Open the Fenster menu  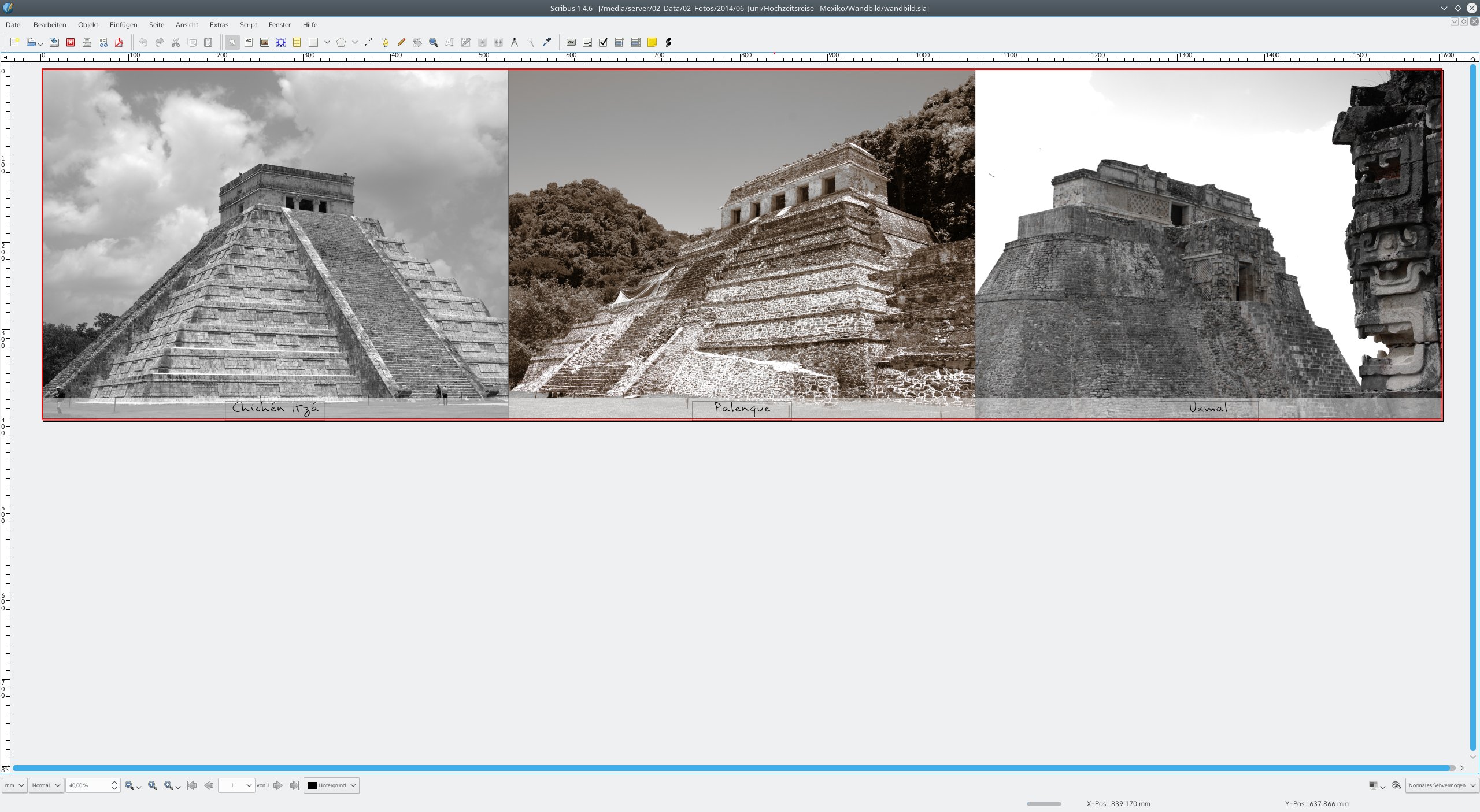tap(279, 25)
